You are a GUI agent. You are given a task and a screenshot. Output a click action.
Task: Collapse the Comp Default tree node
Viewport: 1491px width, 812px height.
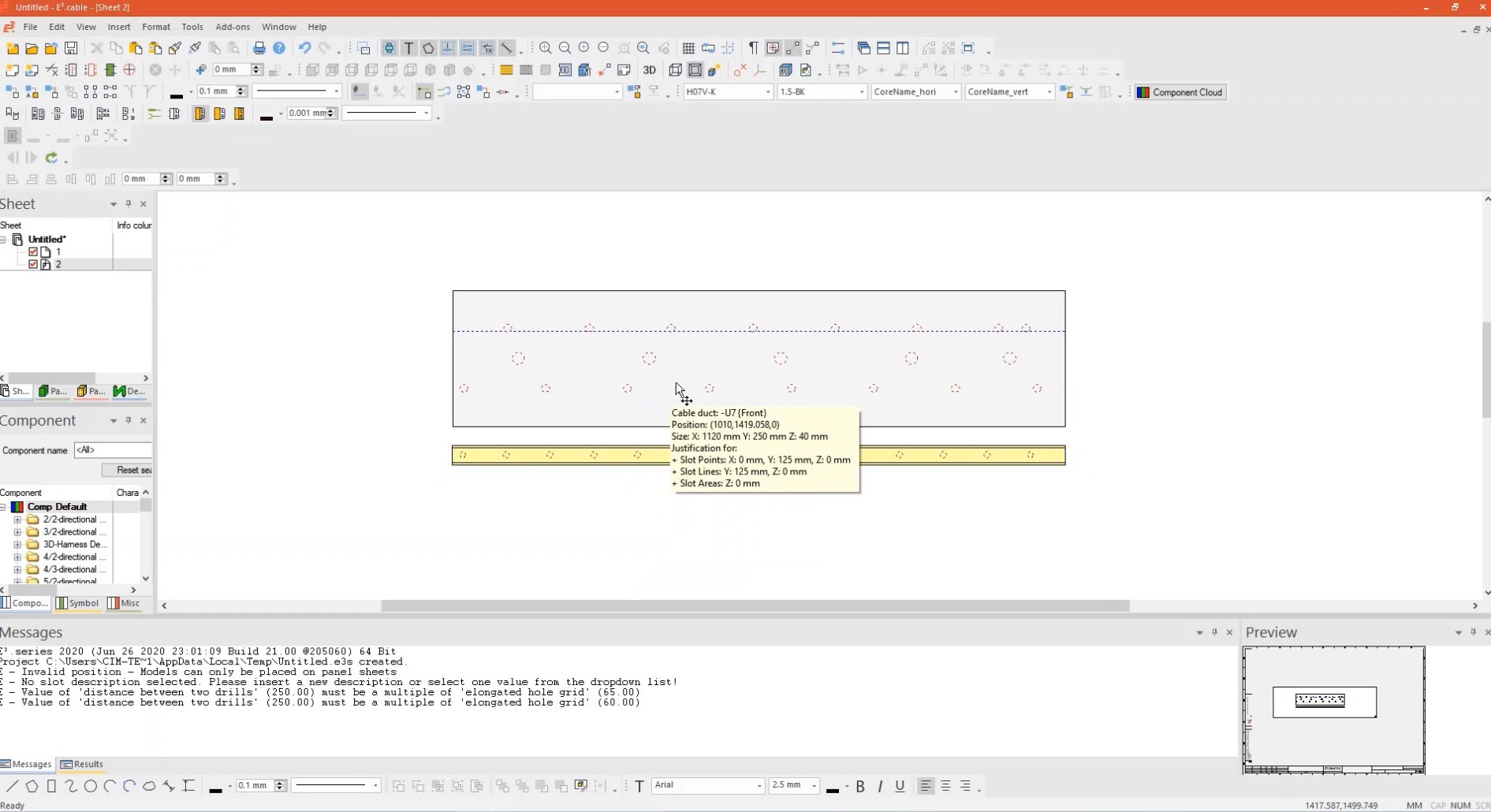click(3, 507)
